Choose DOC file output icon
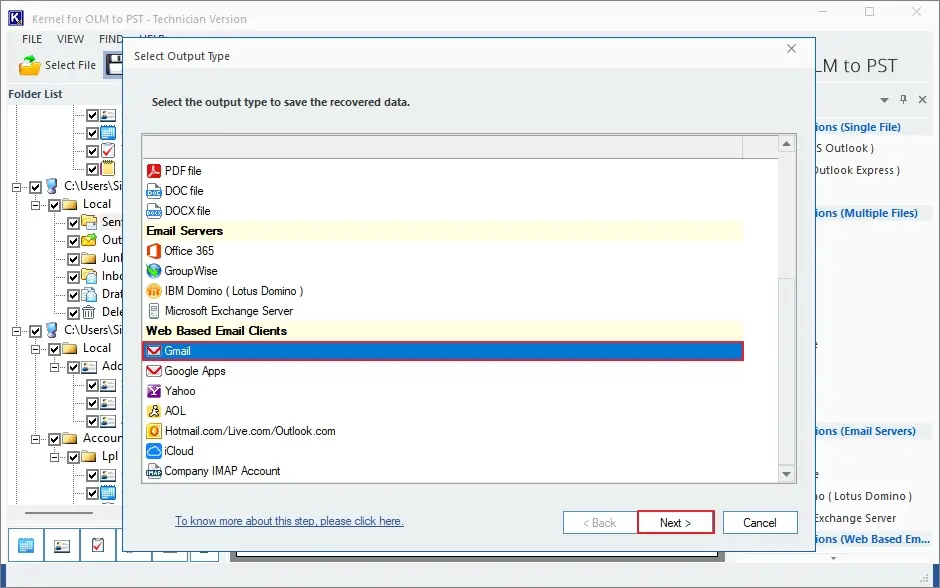Viewport: 940px width, 588px height. (154, 191)
